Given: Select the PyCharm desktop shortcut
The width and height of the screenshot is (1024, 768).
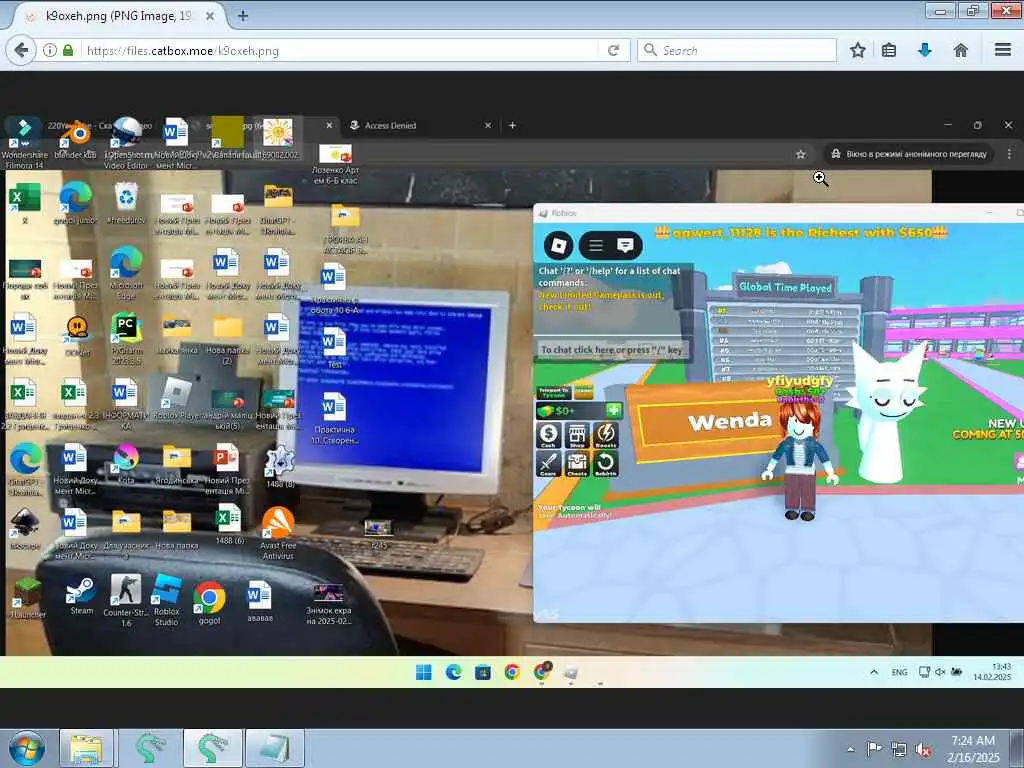Looking at the screenshot, I should point(126,339).
